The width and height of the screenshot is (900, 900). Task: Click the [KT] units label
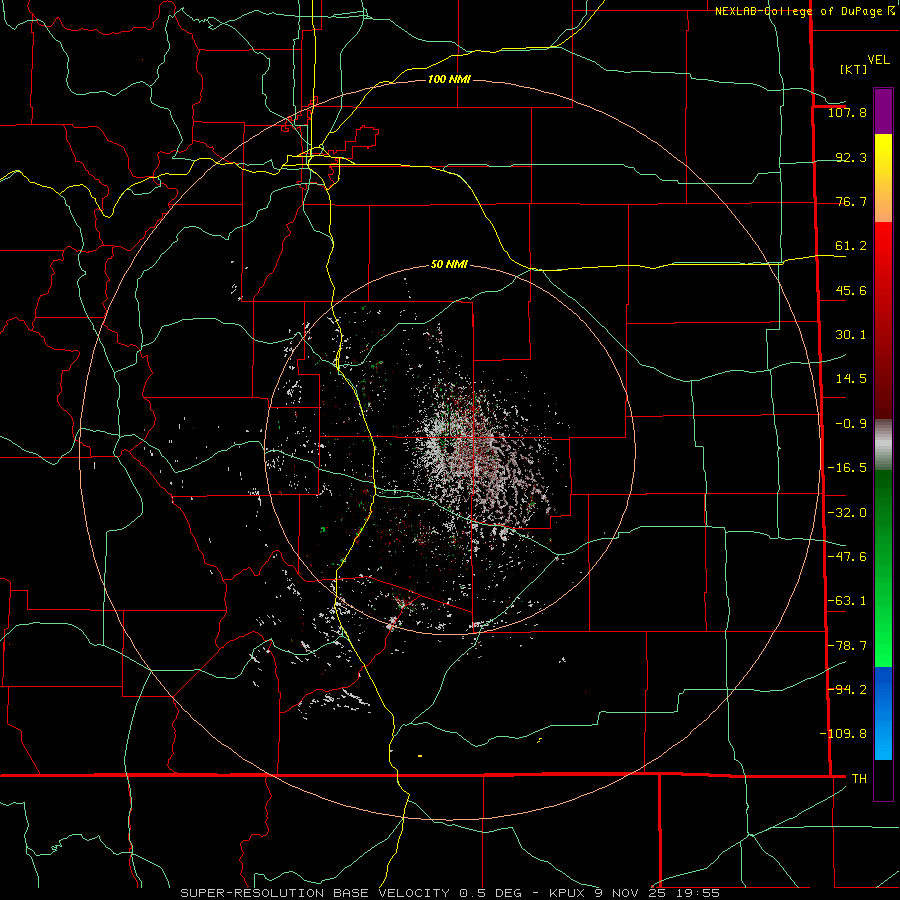[853, 69]
